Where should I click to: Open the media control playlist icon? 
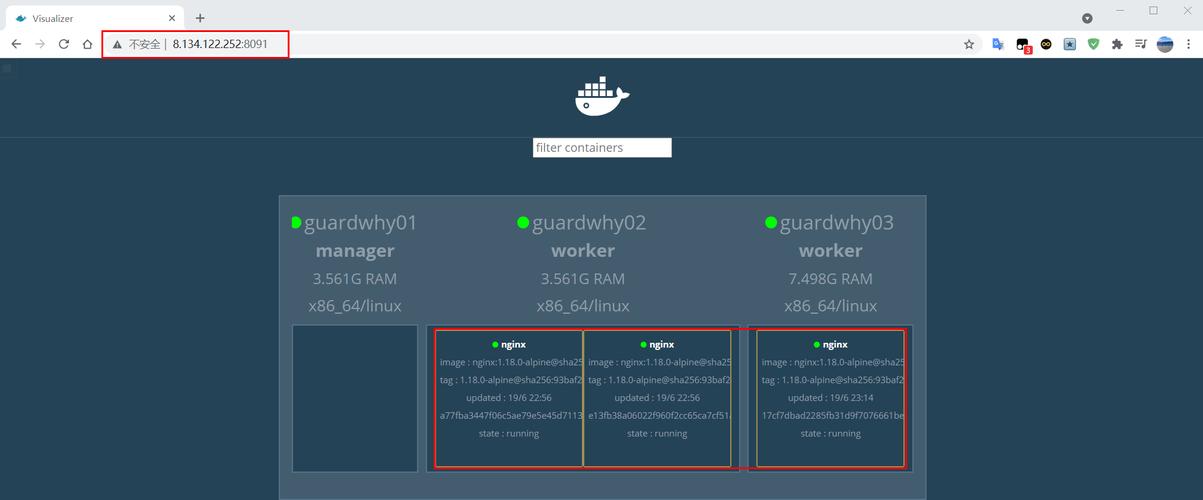[x=1141, y=44]
